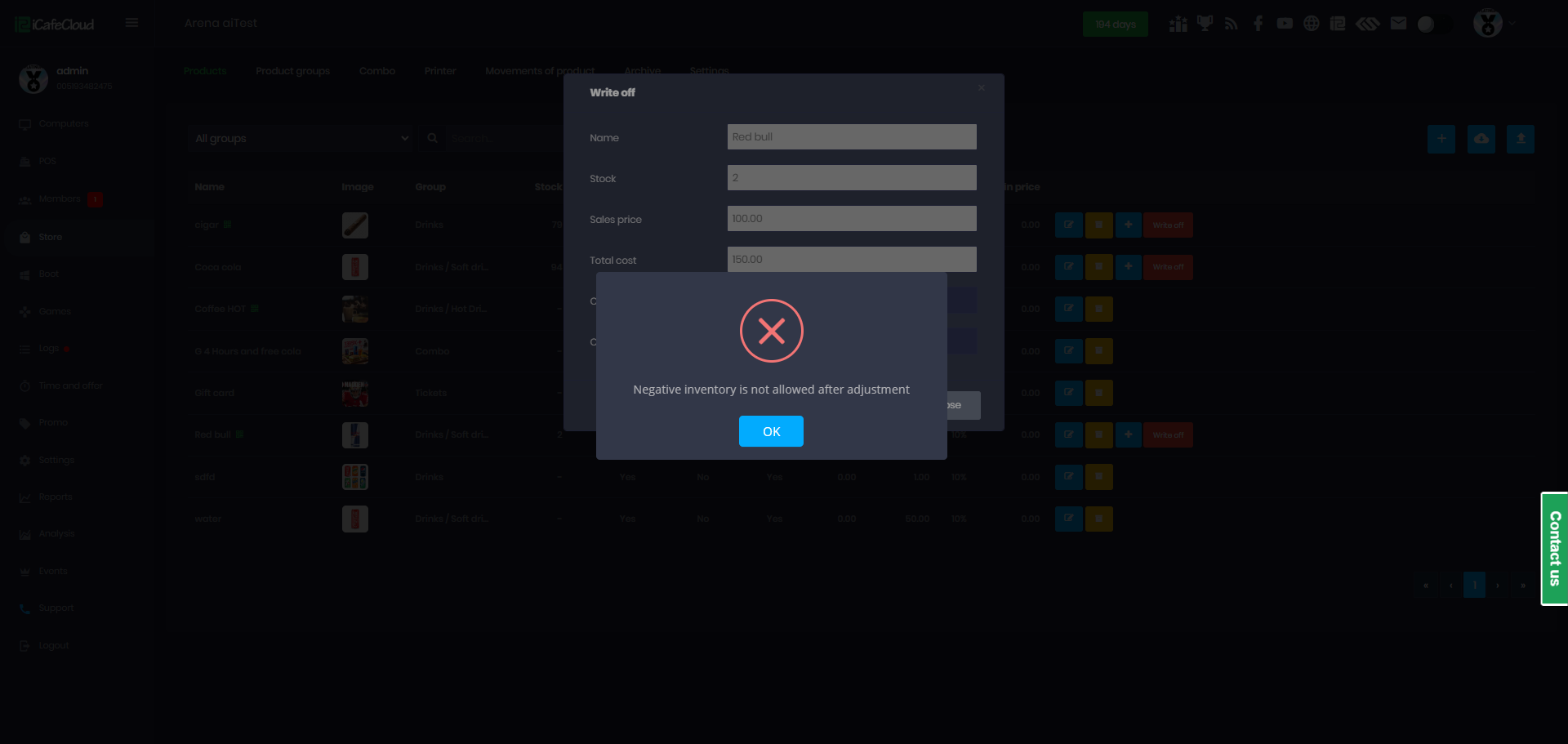Click the Total cost input field

click(x=851, y=260)
